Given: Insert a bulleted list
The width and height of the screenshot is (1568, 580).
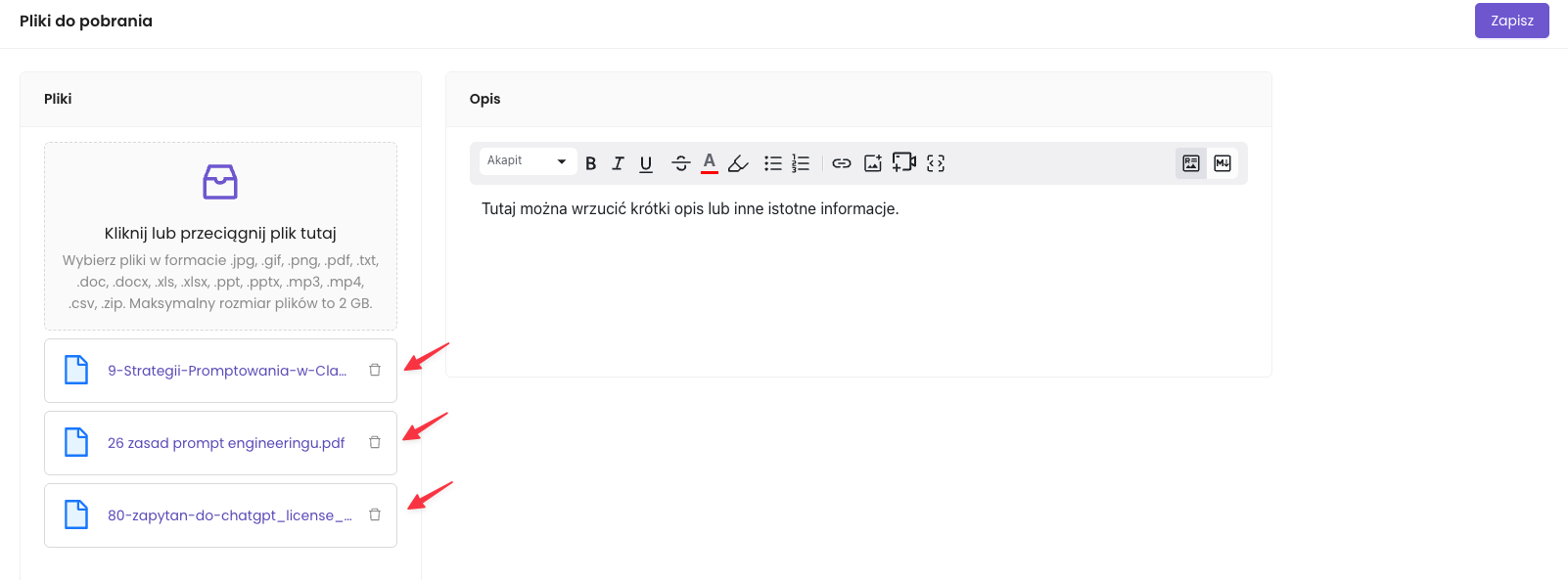Looking at the screenshot, I should [773, 163].
